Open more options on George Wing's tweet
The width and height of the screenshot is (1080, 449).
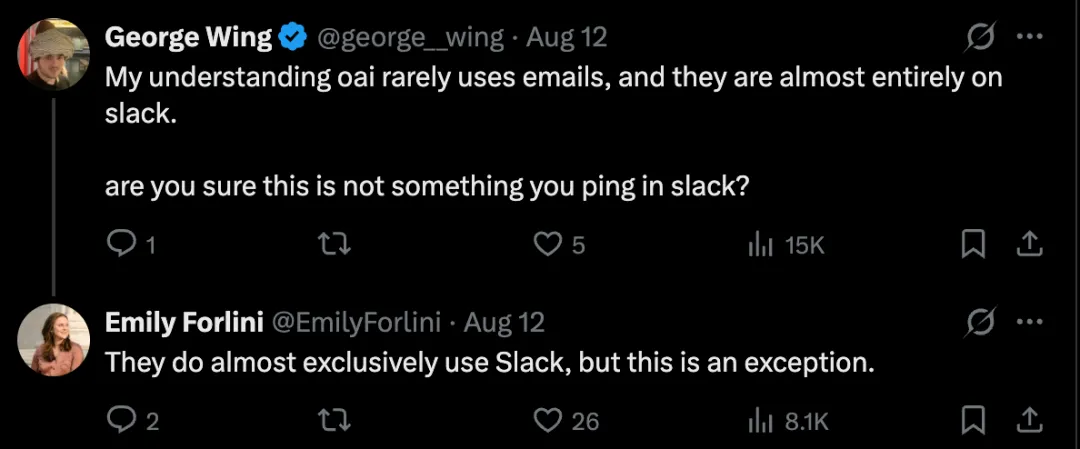tap(1031, 37)
